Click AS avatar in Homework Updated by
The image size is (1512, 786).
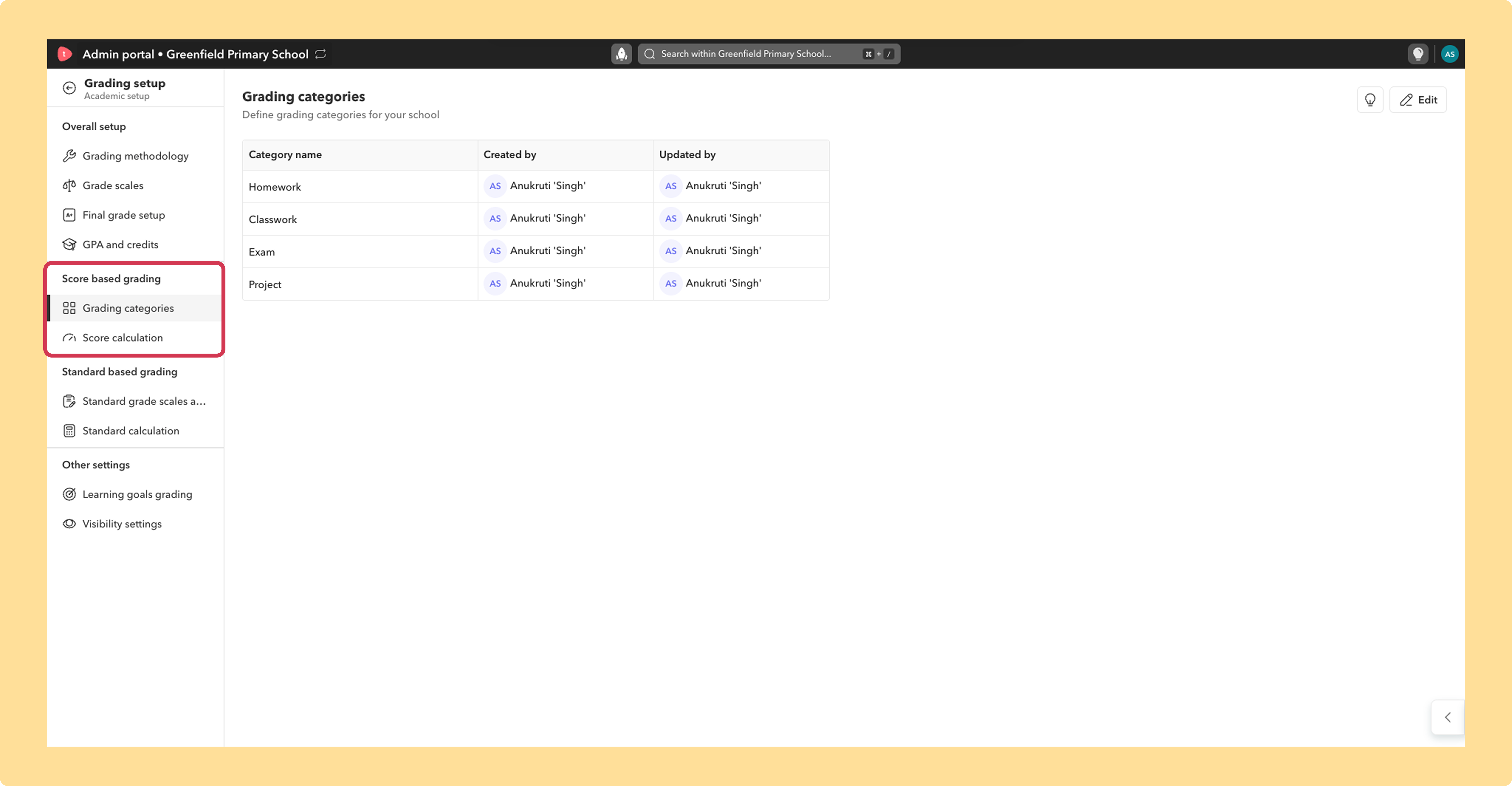point(670,186)
